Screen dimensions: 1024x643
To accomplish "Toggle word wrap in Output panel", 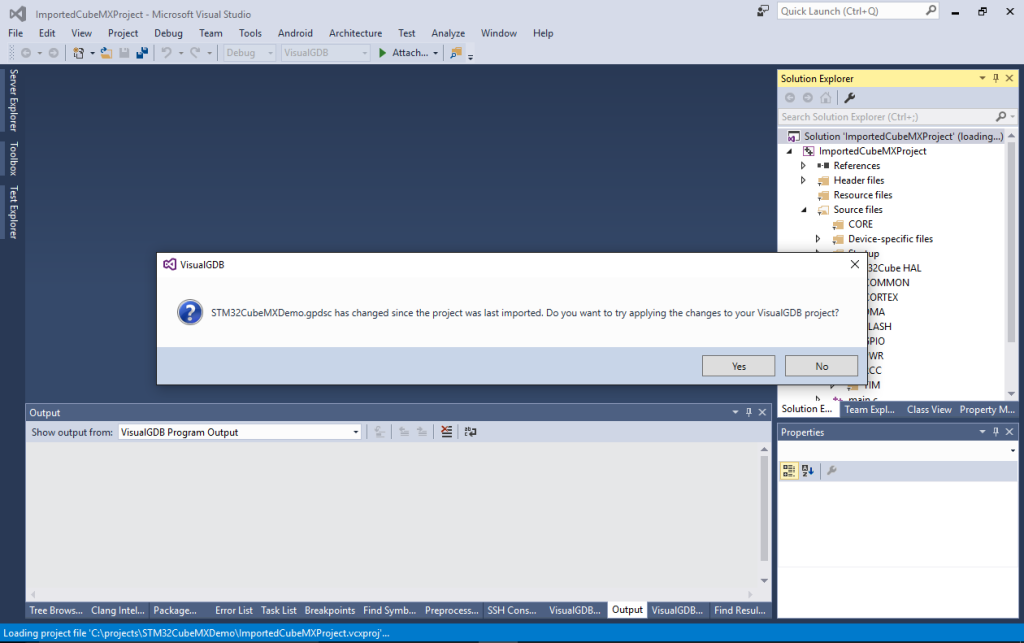I will tap(470, 432).
